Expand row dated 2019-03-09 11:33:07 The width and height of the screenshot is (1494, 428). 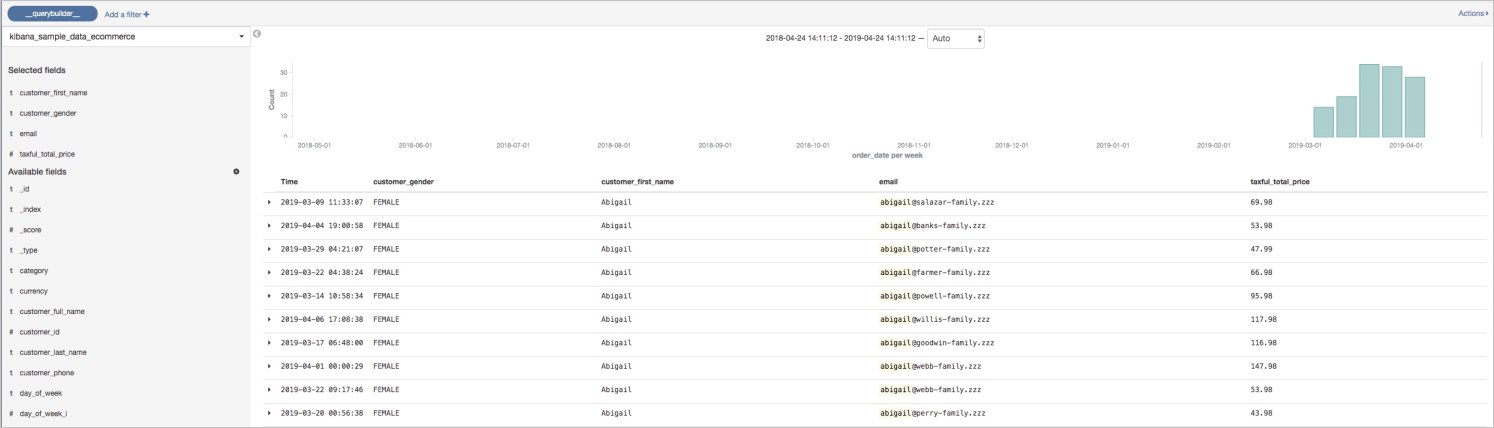click(270, 202)
